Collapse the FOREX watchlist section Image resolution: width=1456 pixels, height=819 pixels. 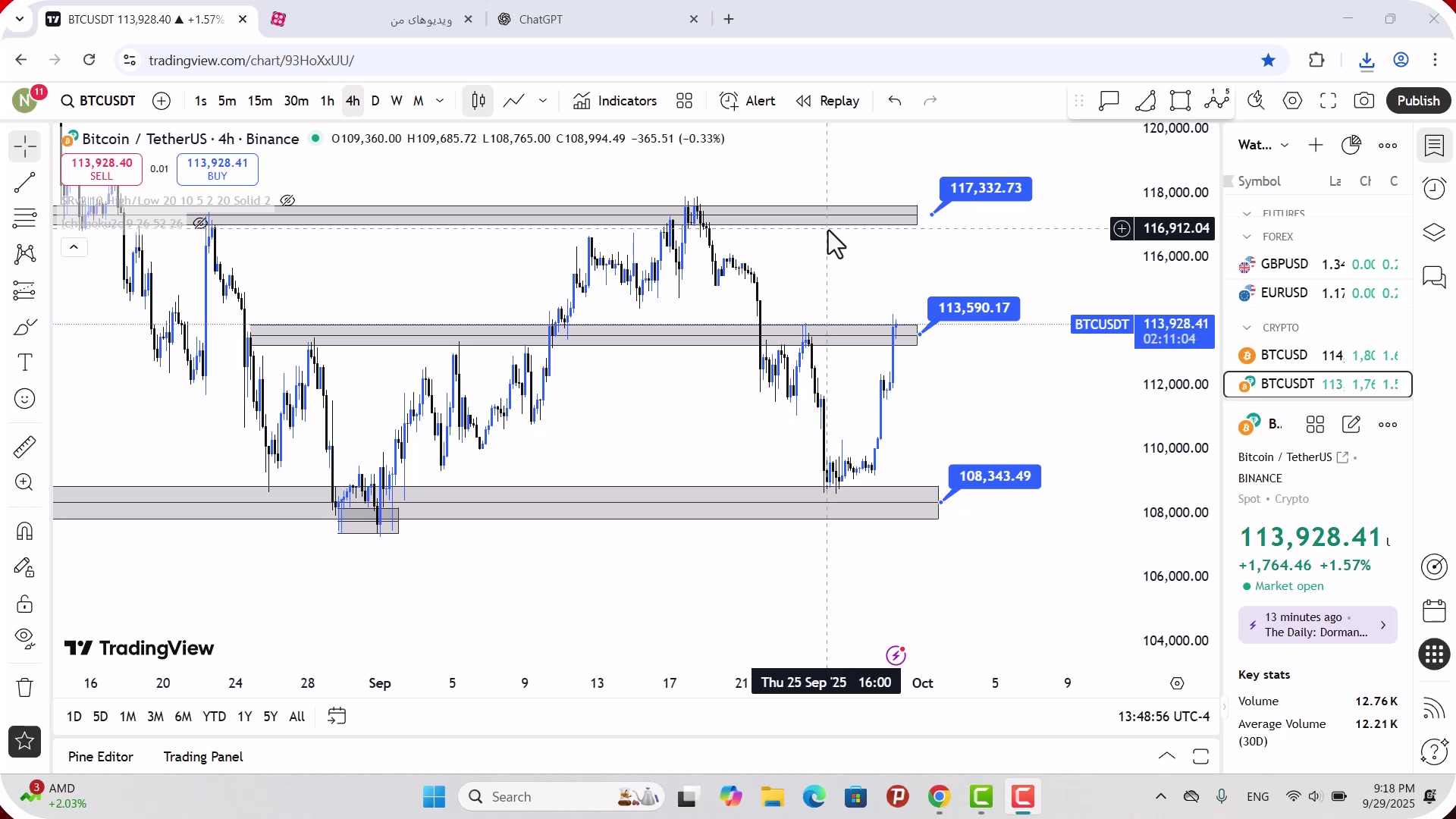point(1247,237)
